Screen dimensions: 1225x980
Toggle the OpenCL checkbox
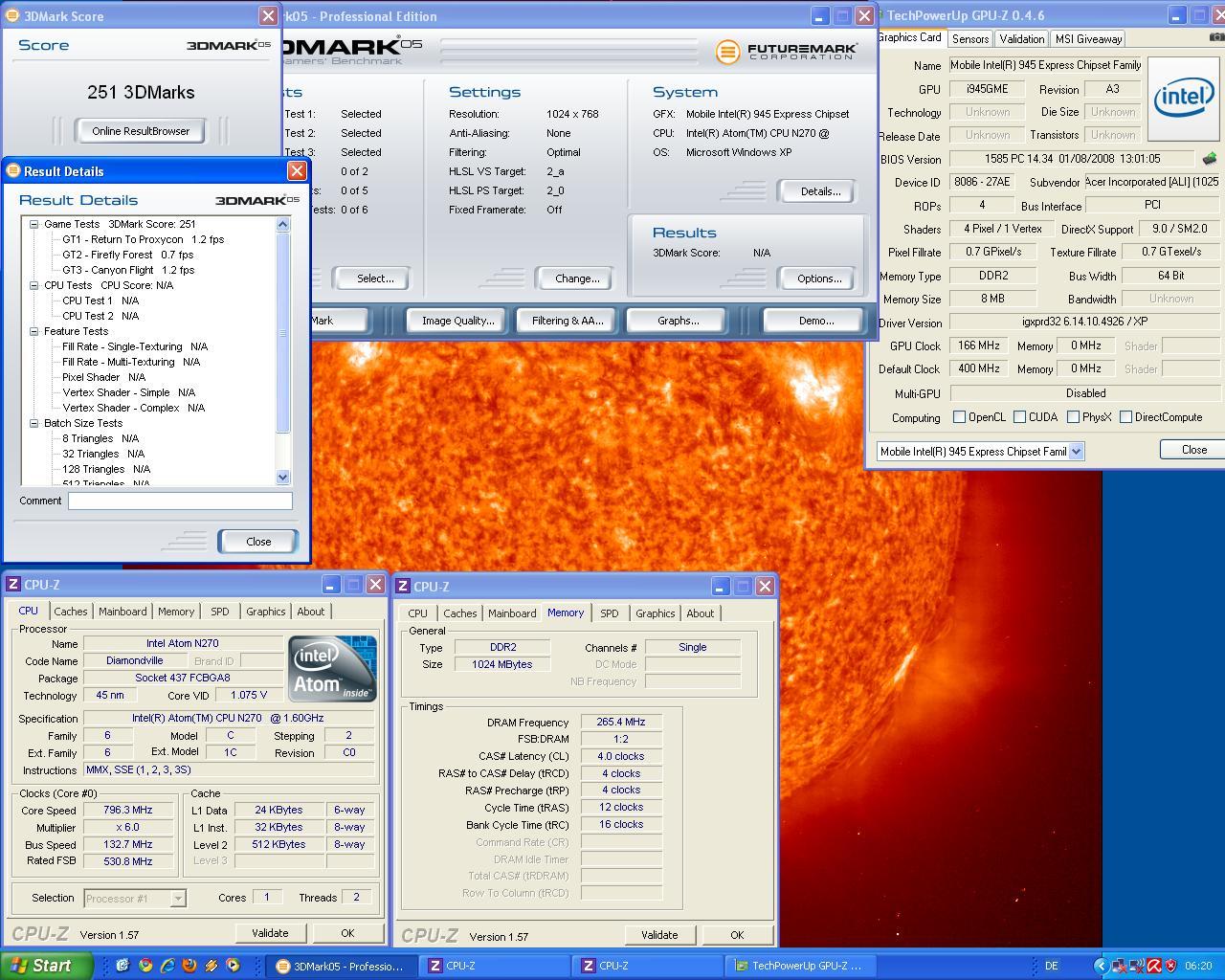(x=959, y=416)
